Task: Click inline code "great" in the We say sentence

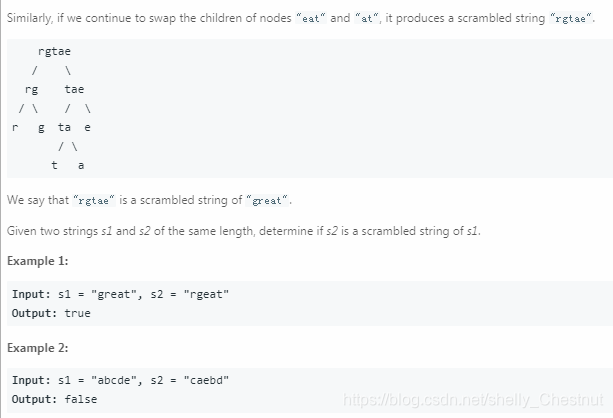Action: pos(267,200)
